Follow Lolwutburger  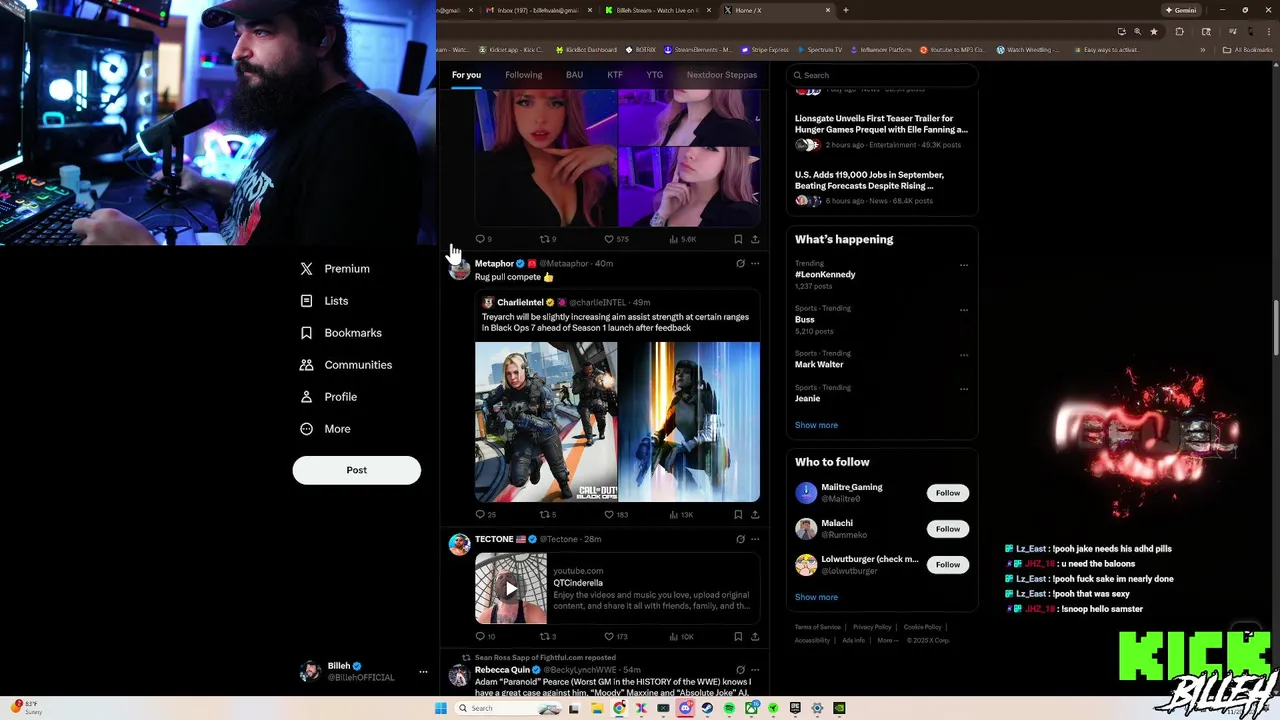point(948,565)
